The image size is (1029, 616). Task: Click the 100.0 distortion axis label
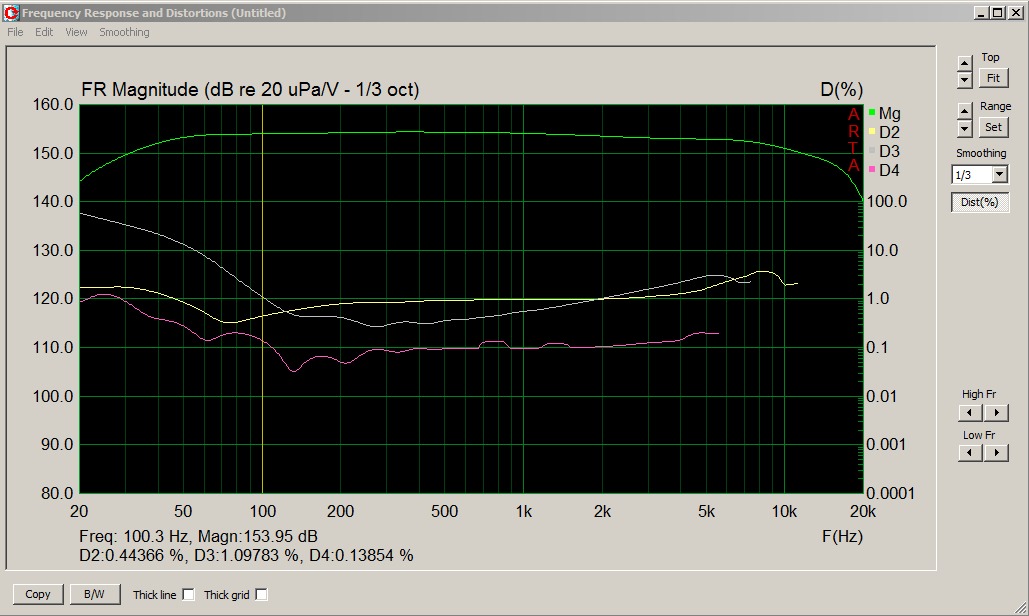pos(887,201)
